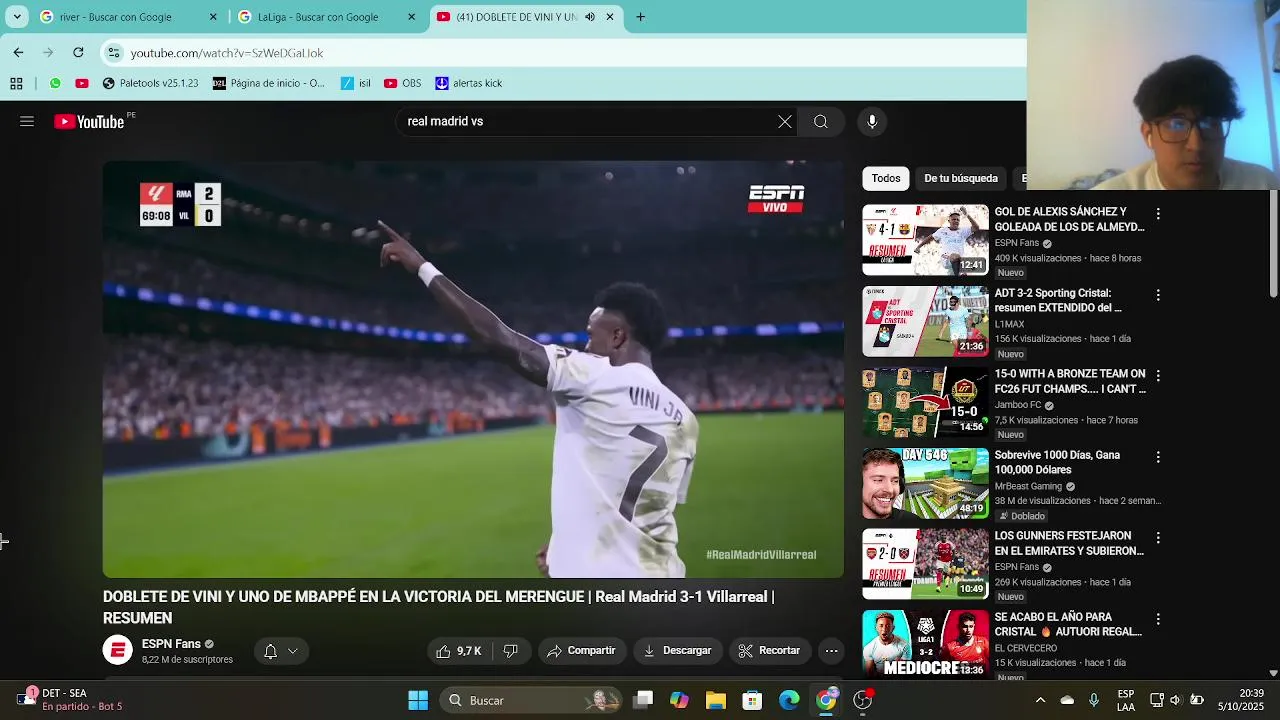Screen dimensions: 1280x720
Task: Open the Chrome apps grid bookmark
Action: 16,84
